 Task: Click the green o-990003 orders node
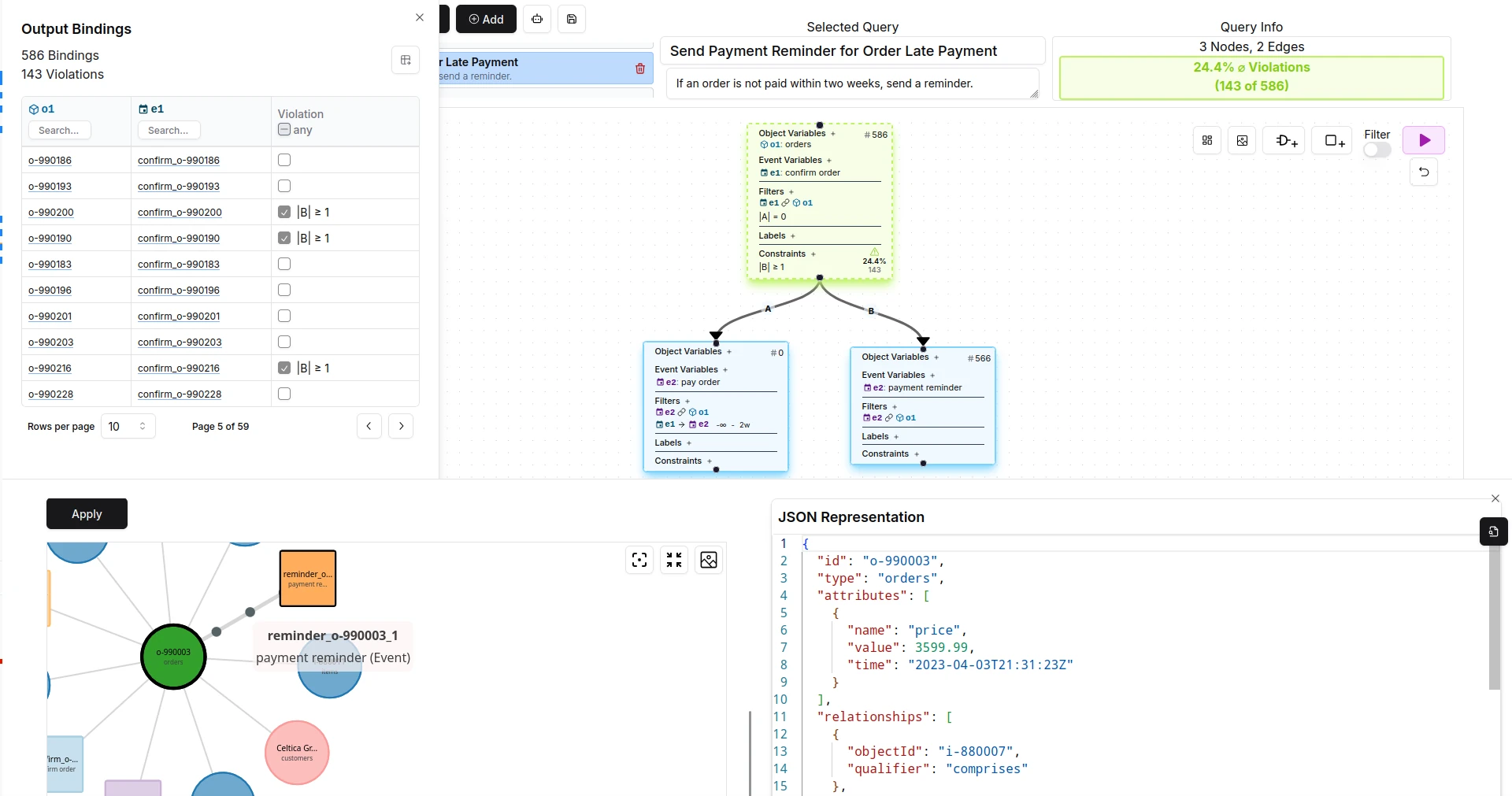[x=173, y=657]
